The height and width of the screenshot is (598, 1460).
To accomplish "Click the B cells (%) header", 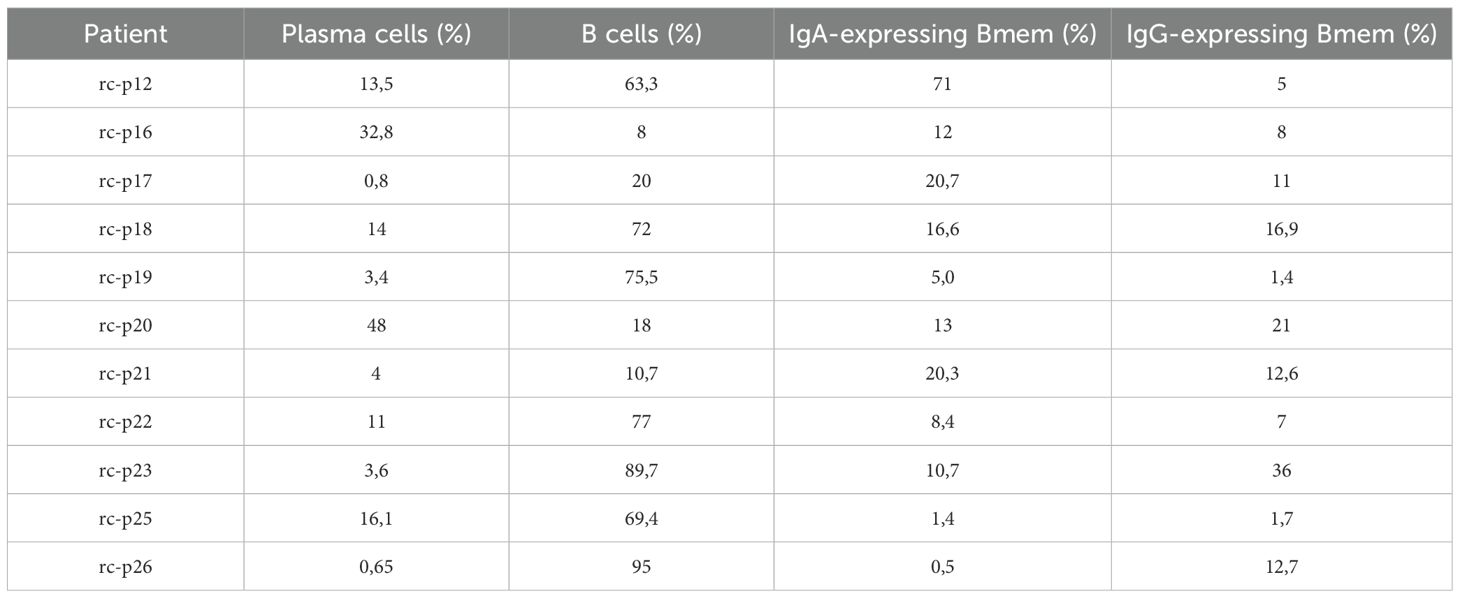I will [641, 35].
